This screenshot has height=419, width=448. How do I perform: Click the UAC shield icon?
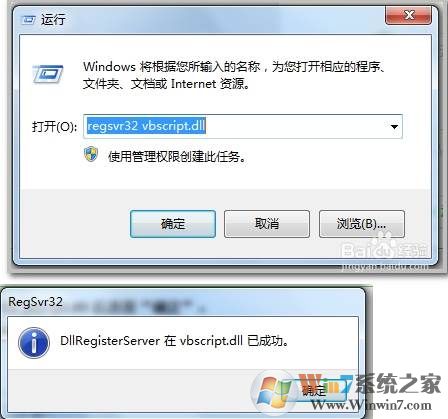click(x=91, y=154)
